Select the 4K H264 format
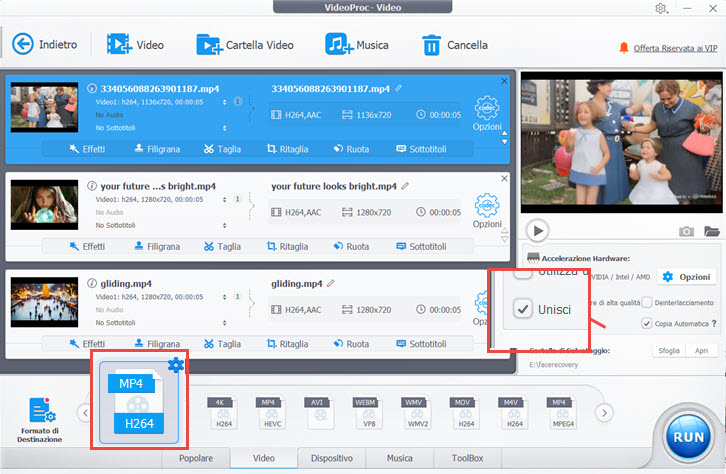 (224, 412)
